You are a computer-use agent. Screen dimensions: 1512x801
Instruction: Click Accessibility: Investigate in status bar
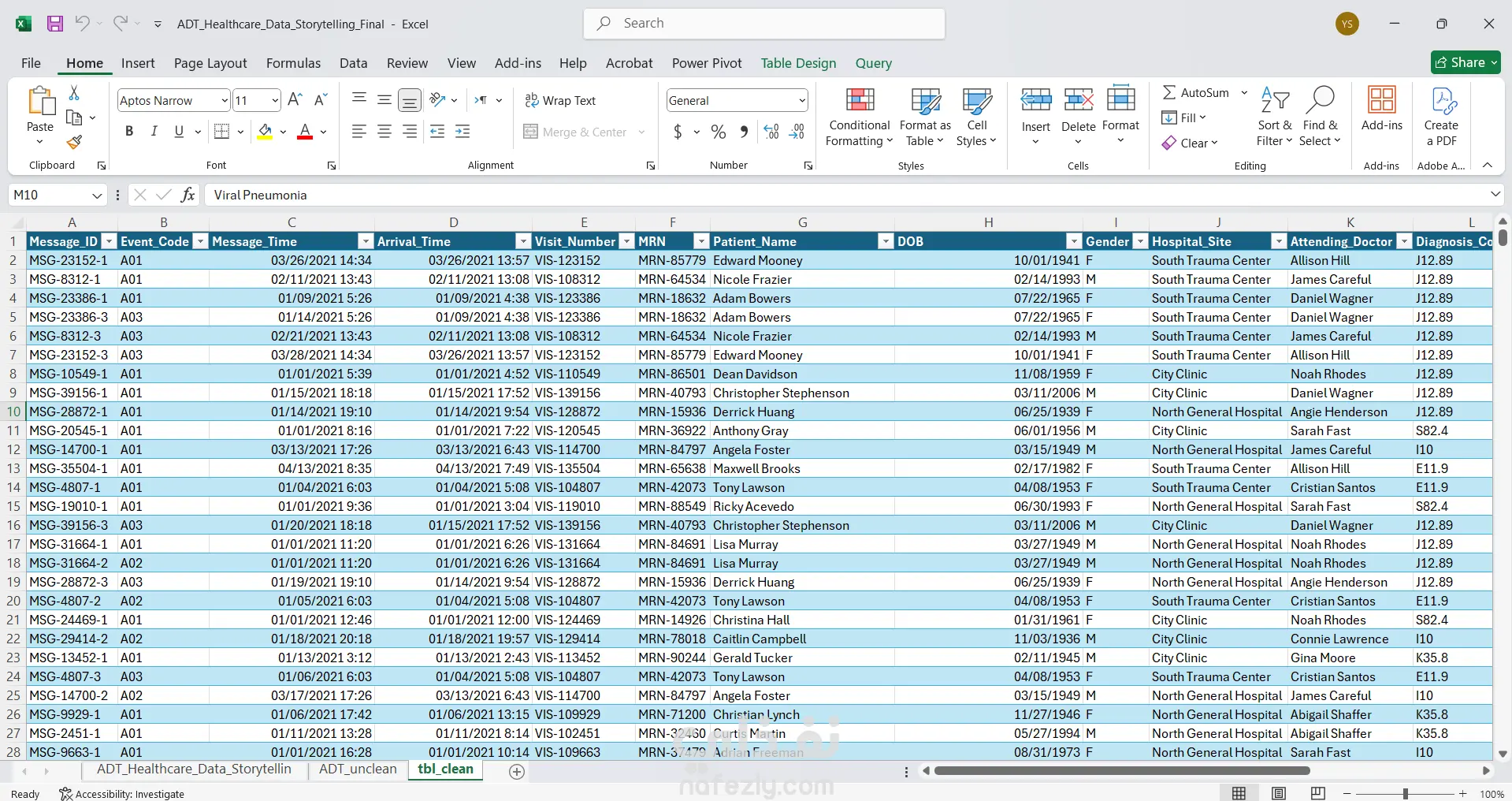point(122,794)
